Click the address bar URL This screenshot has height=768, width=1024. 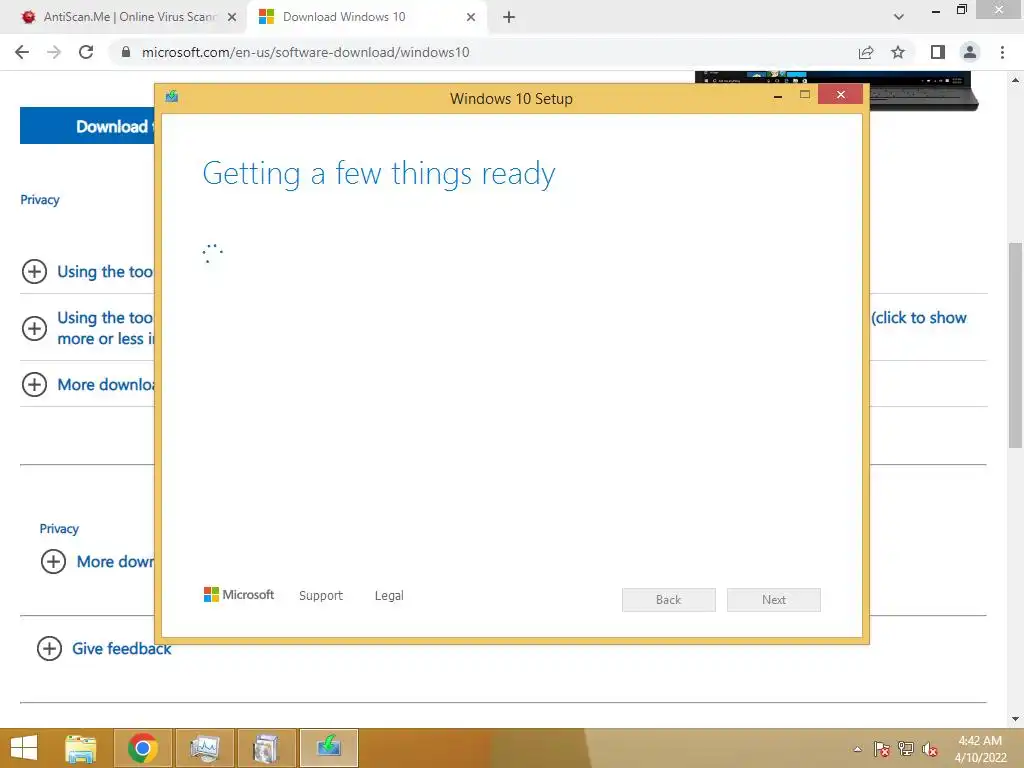[x=305, y=52]
